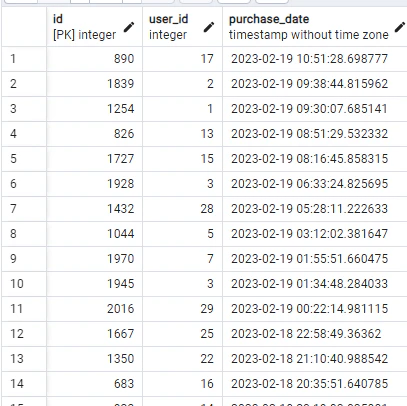Click the id cell 683
The image size is (407, 406).
coord(94,384)
